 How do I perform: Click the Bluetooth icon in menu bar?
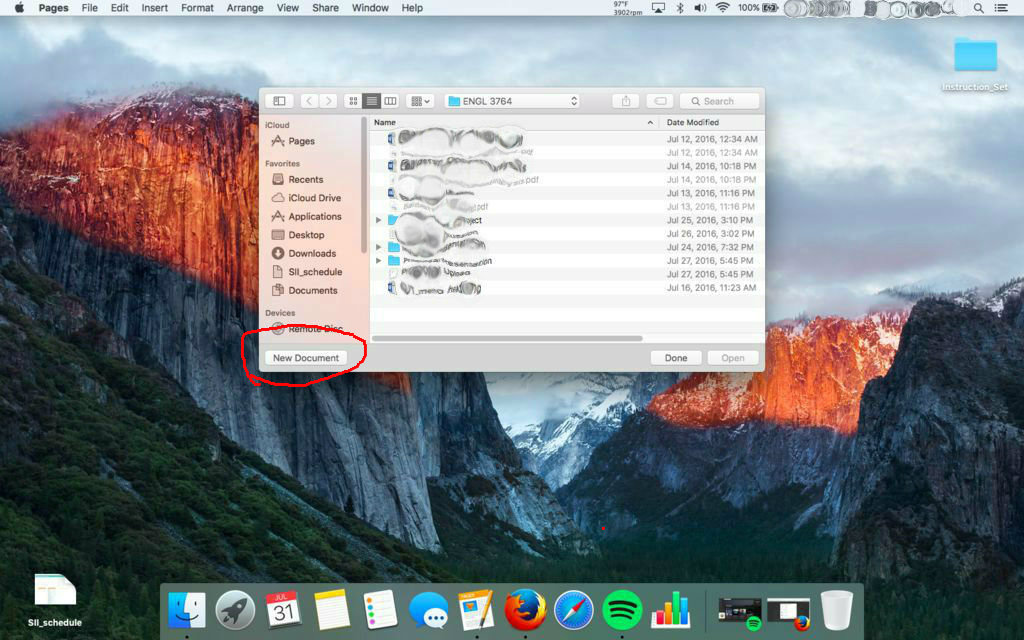pyautogui.click(x=680, y=8)
